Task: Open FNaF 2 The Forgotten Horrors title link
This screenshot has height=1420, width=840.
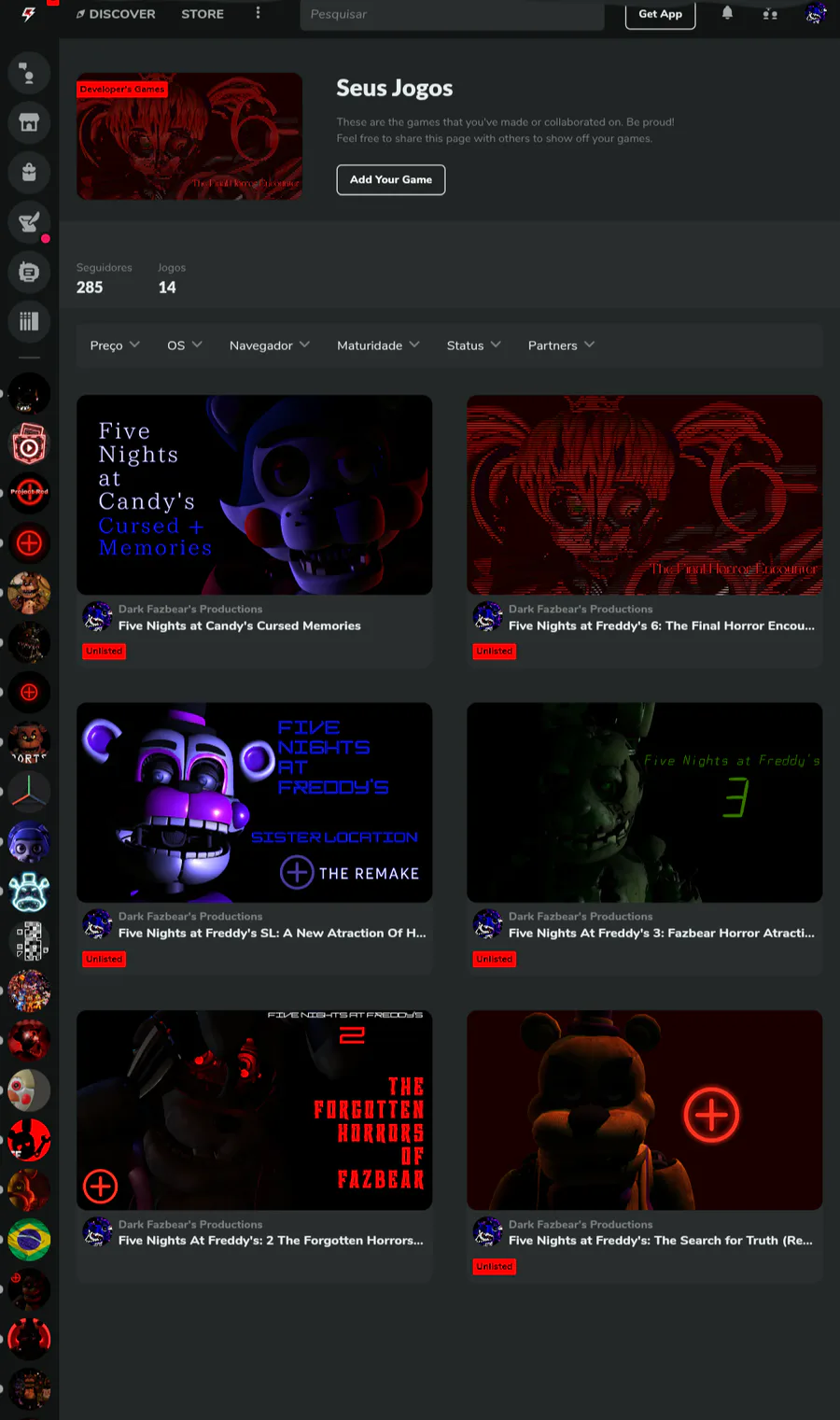Action: (271, 1241)
